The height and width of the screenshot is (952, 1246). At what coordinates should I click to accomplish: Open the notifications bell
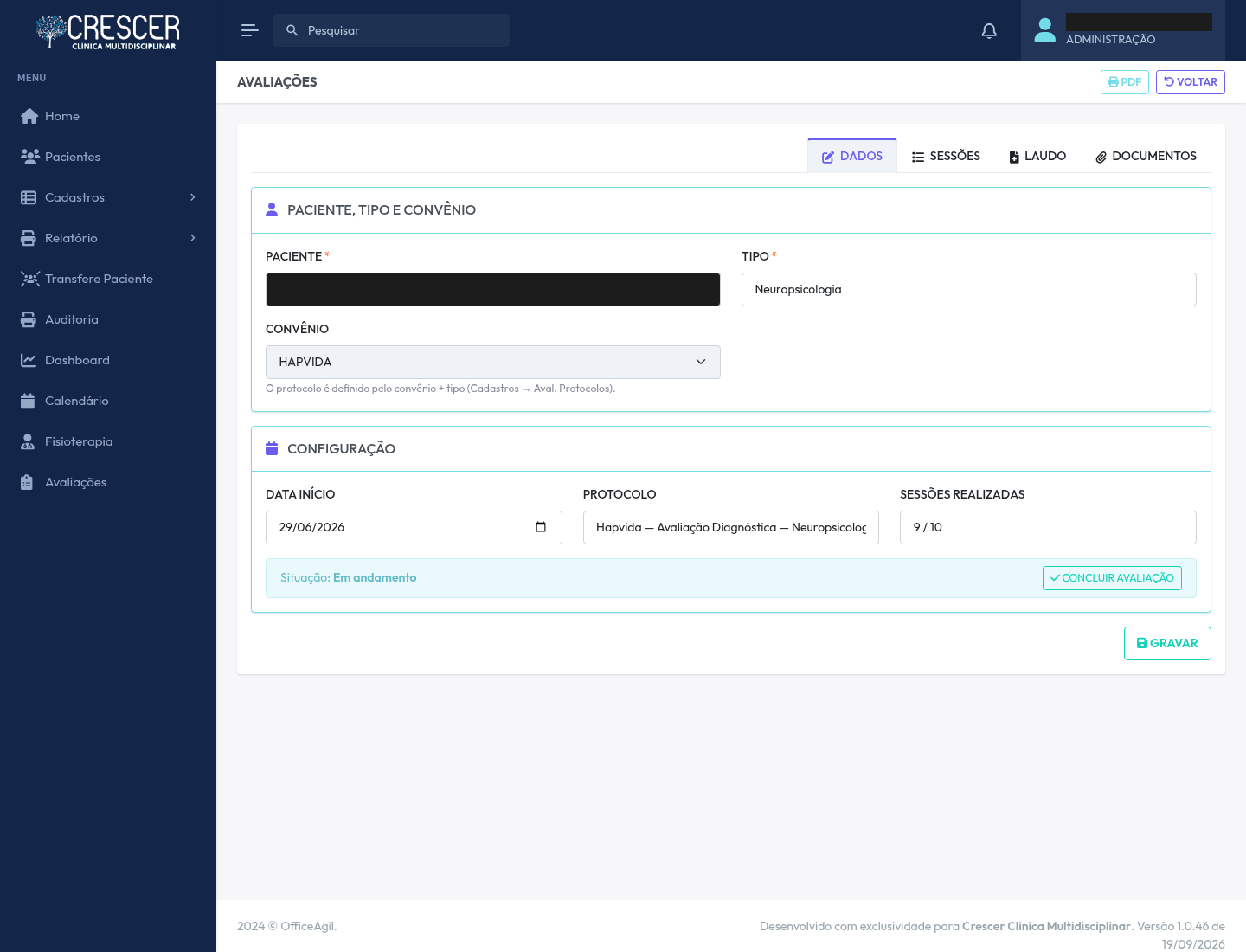tap(989, 31)
